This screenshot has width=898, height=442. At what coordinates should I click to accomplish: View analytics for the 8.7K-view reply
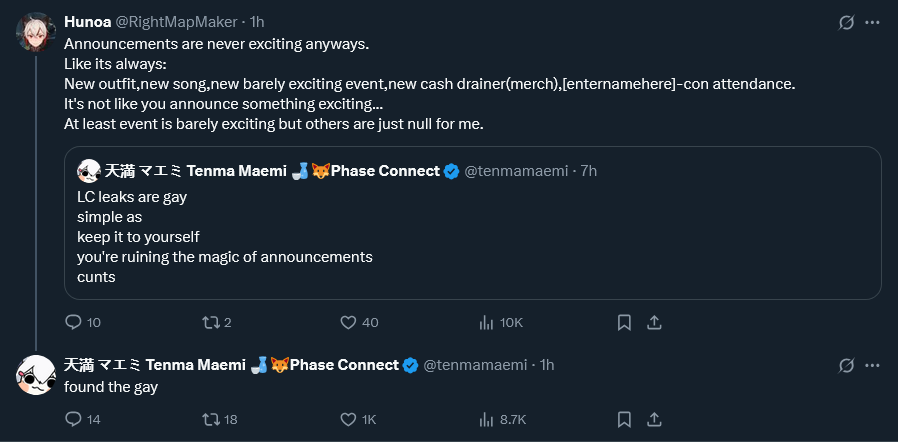pos(488,419)
